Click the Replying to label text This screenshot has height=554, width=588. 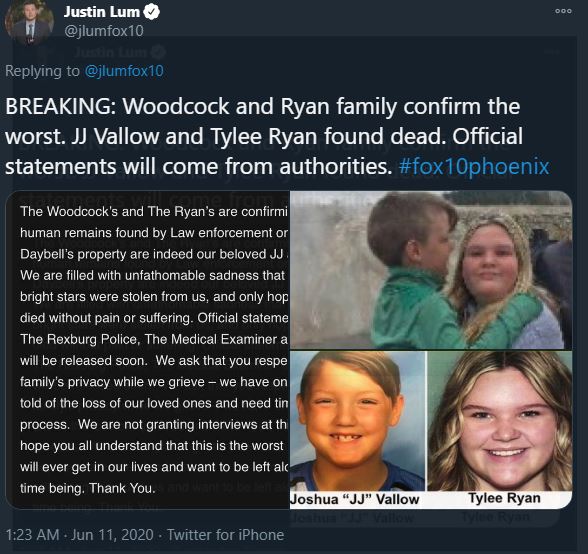(x=42, y=71)
